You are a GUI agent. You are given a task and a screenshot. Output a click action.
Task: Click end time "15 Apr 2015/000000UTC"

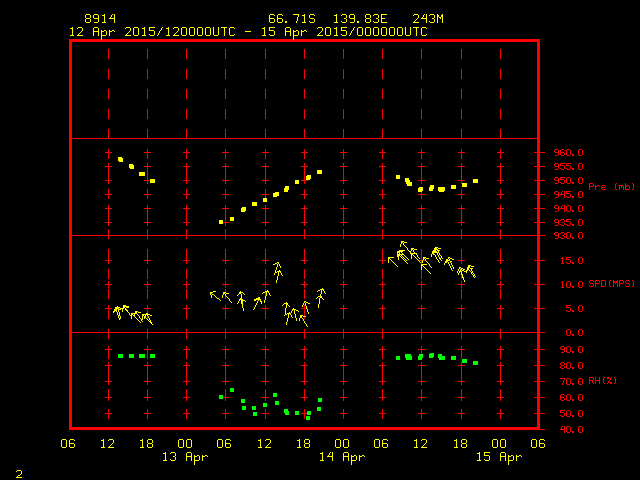coord(344,32)
